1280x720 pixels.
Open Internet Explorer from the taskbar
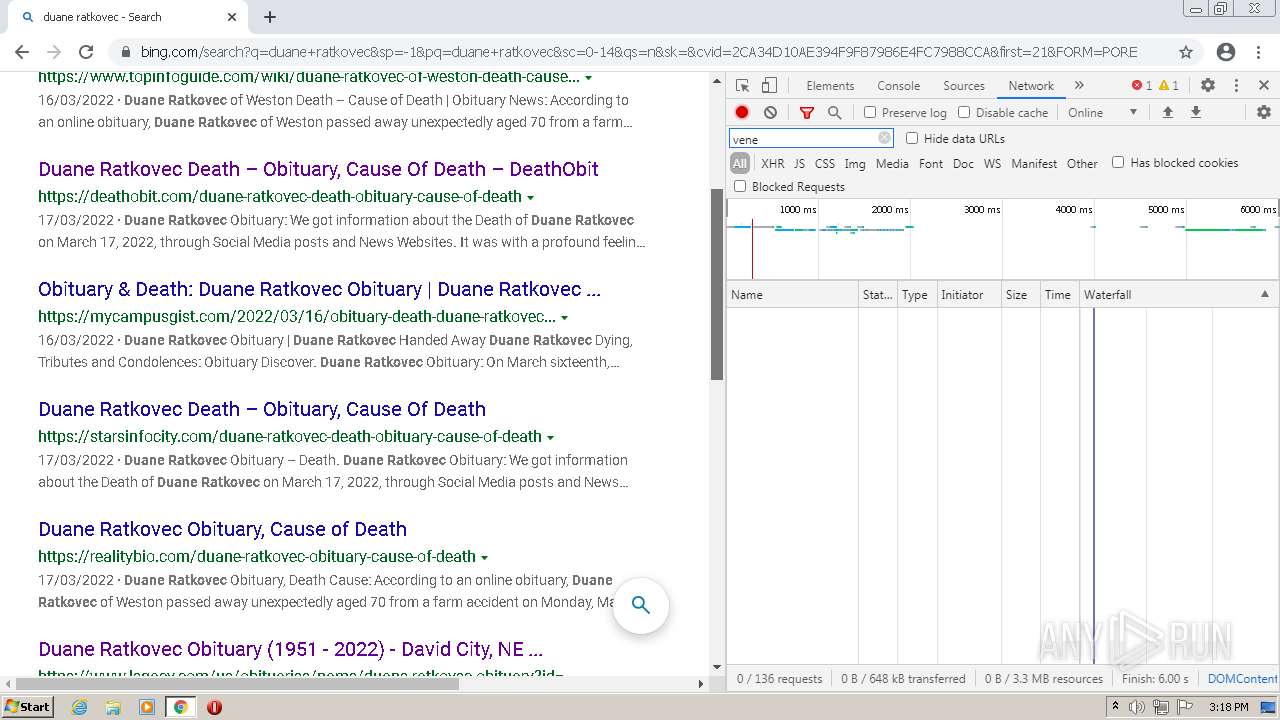click(80, 707)
